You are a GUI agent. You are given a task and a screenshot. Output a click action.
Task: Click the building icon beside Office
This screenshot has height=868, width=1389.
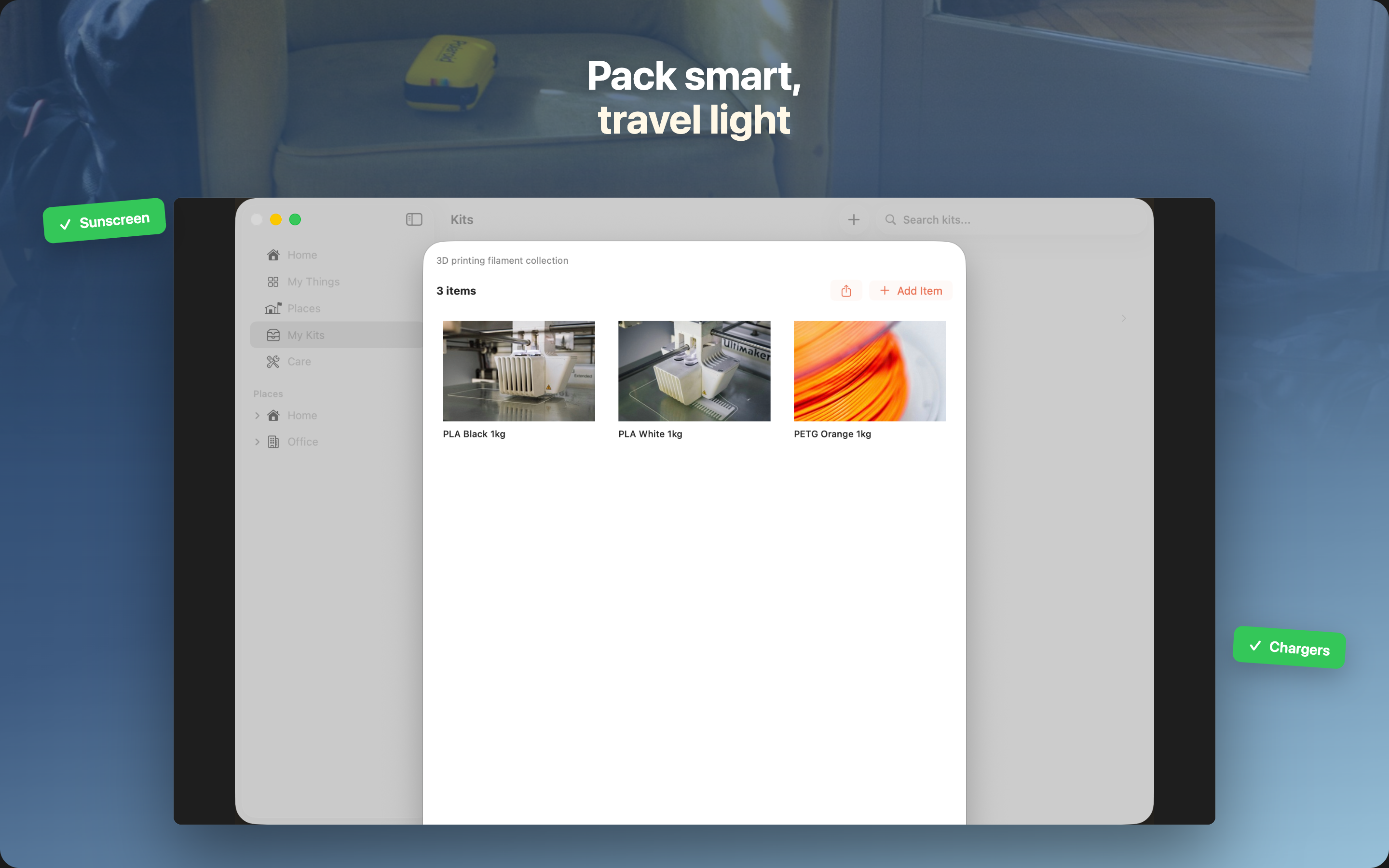point(273,441)
